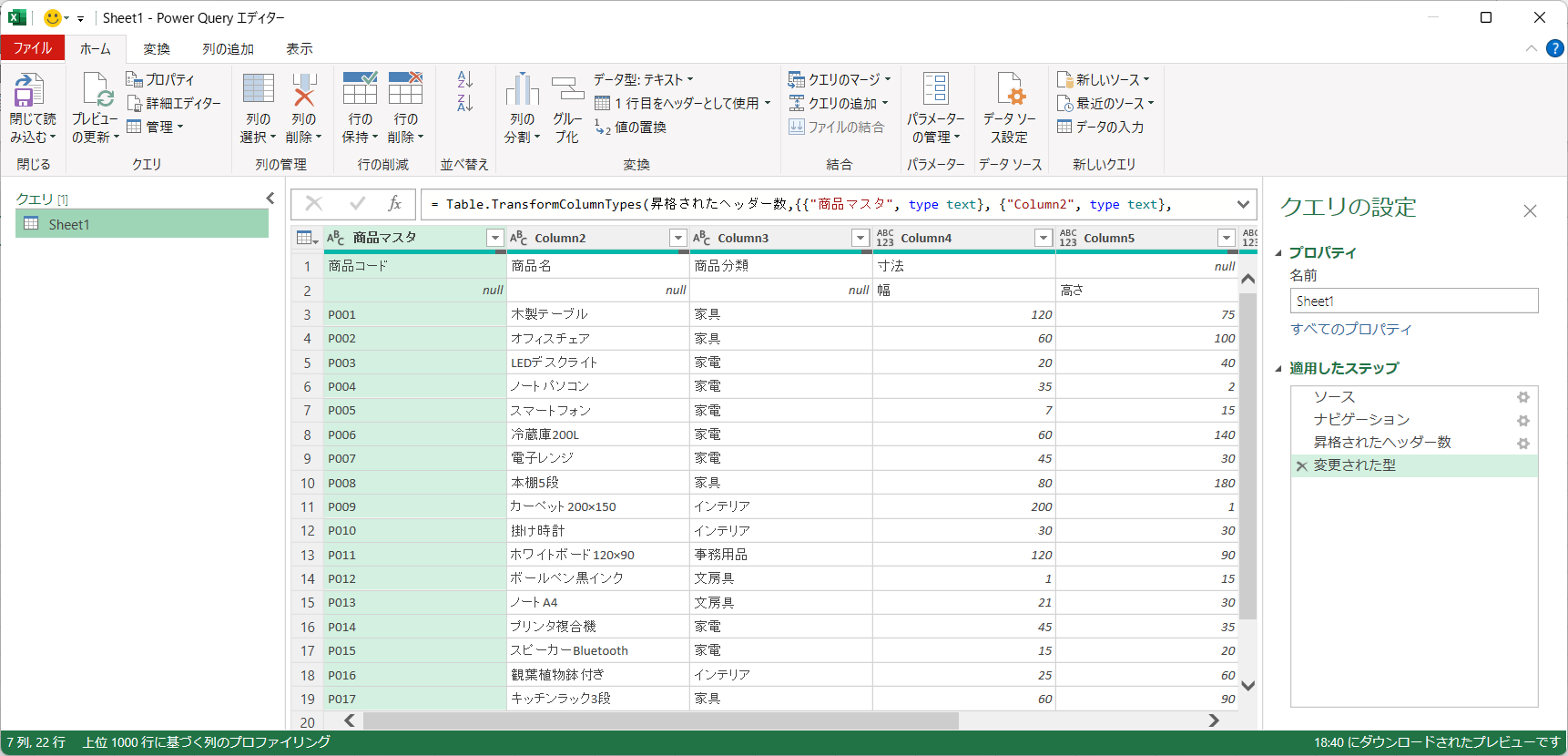Viewport: 1568px width, 756px height.
Task: Expand the formula bar with the chevron
Action: coord(1243,204)
